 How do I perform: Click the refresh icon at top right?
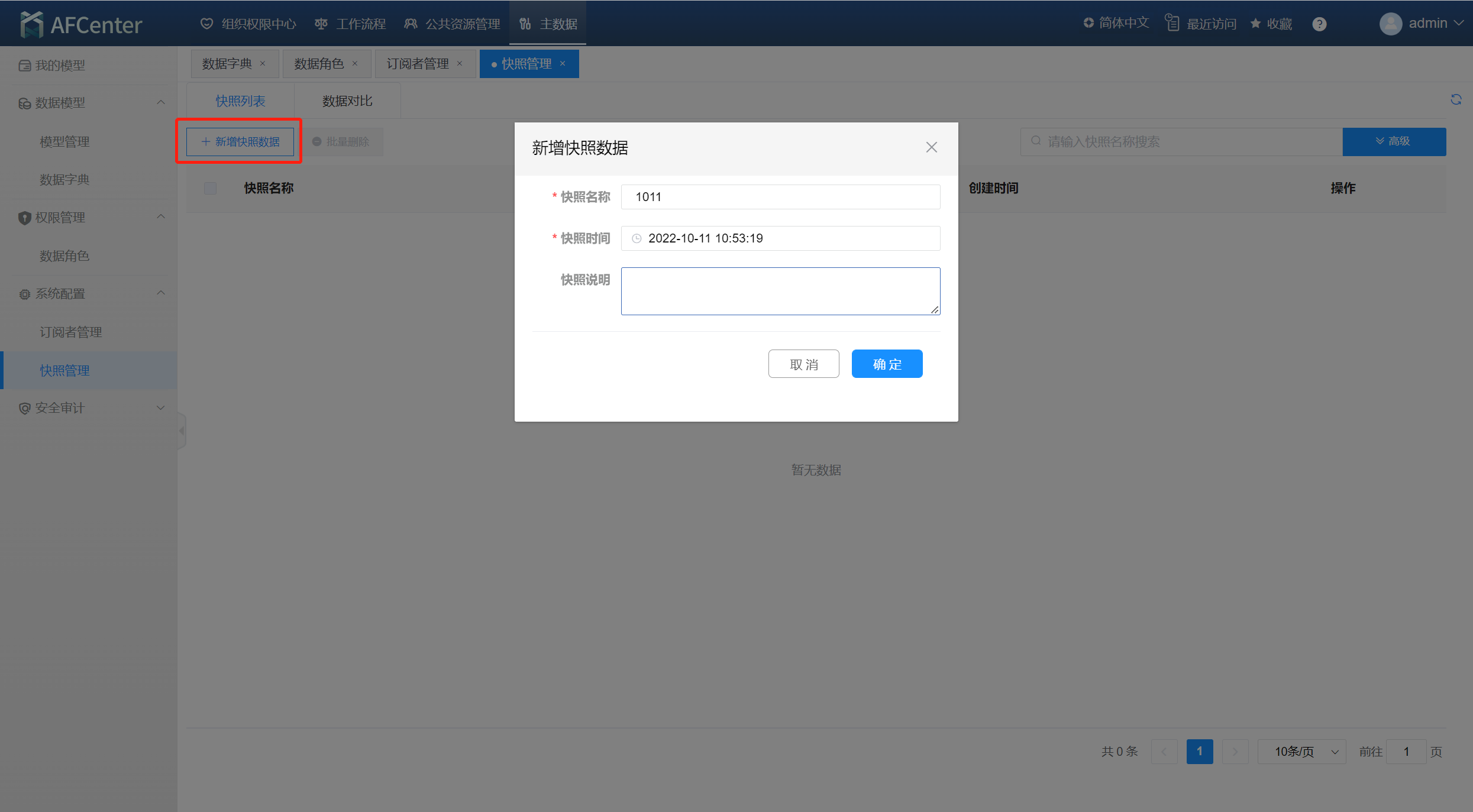(x=1456, y=99)
